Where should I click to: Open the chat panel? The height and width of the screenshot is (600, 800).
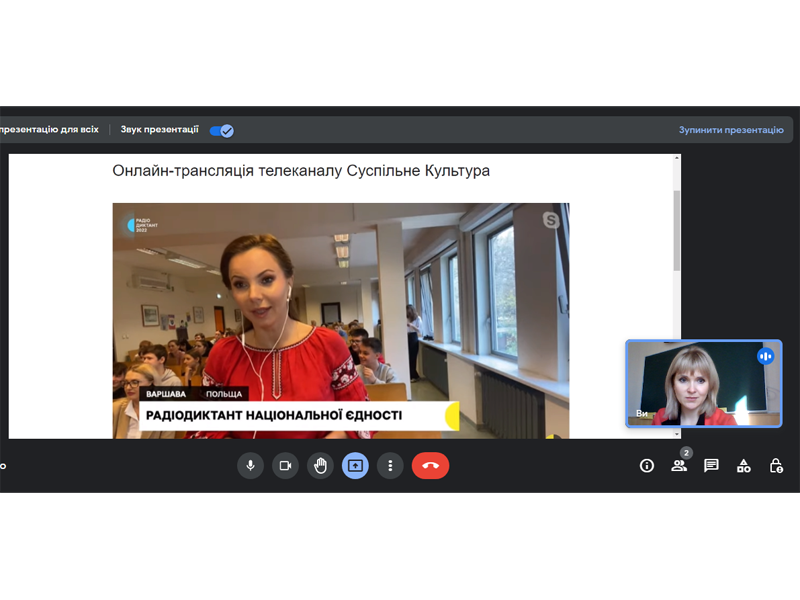(711, 465)
